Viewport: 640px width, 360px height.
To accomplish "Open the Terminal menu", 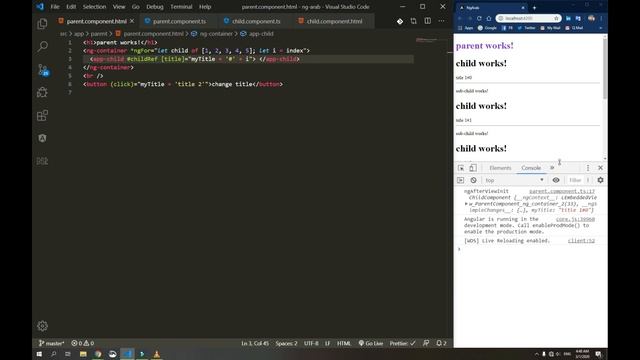I will 181,7.
